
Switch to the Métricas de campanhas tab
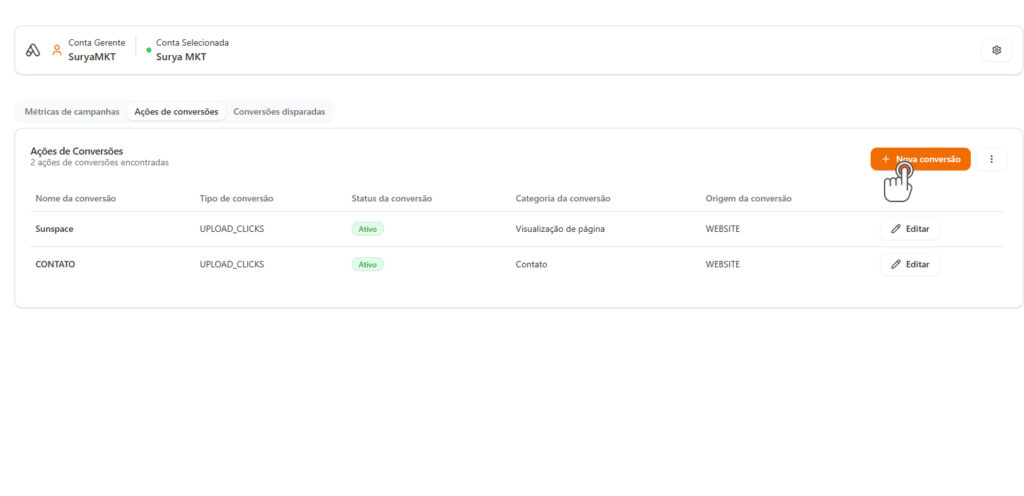72,112
